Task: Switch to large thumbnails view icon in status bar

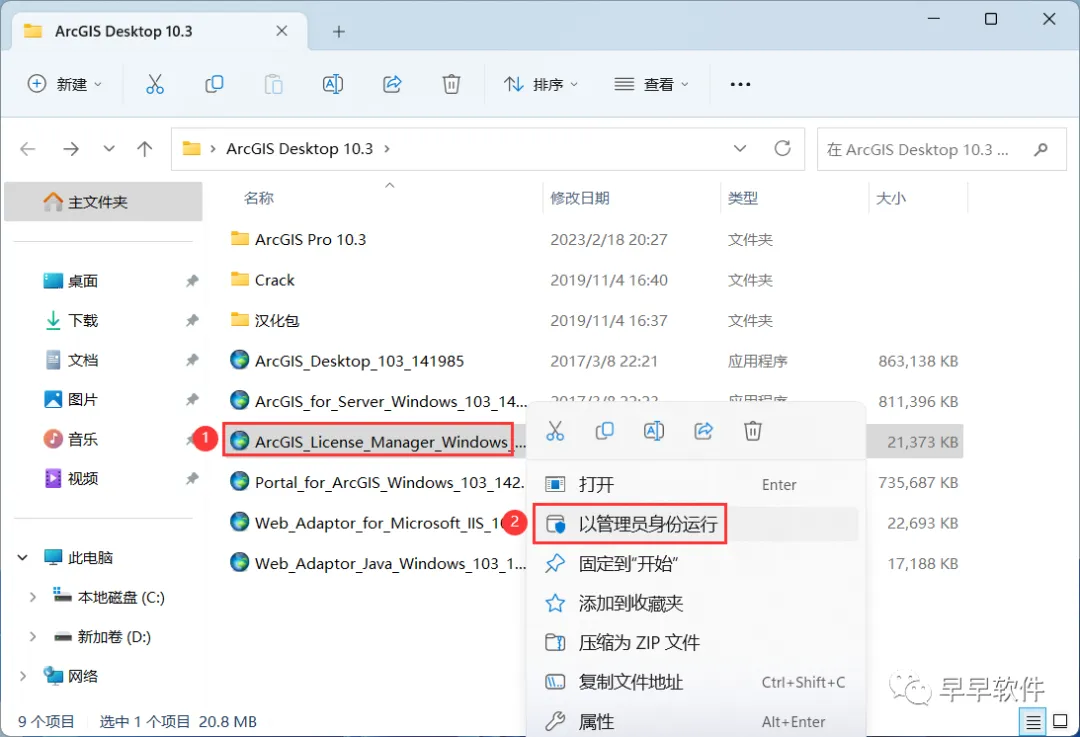Action: [1061, 722]
